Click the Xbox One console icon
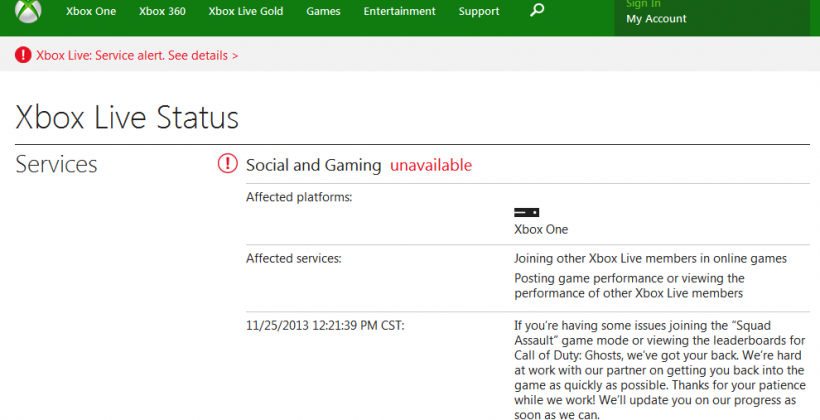 click(526, 212)
